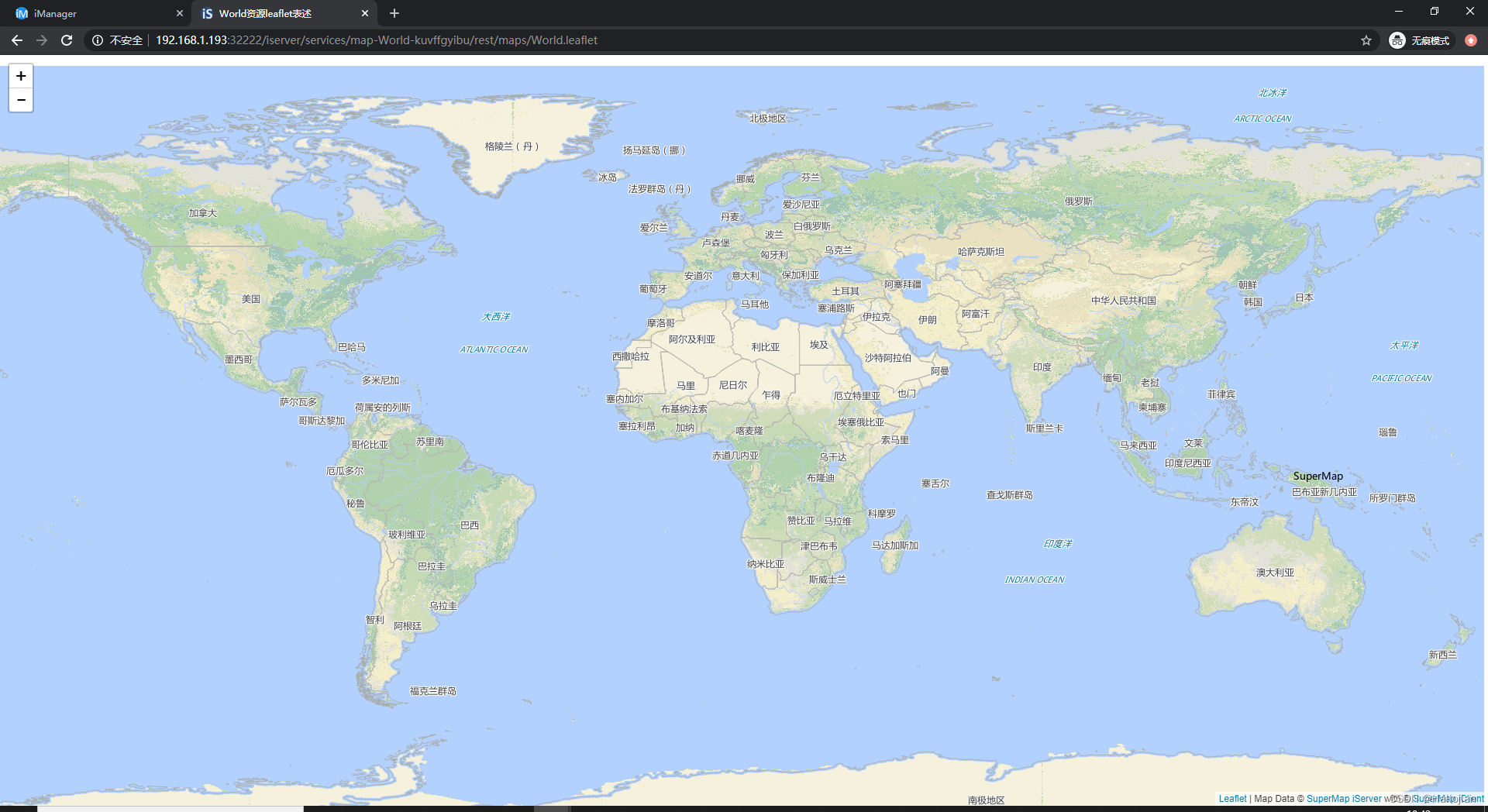Click the 哈萨克斯坦 label

[981, 252]
